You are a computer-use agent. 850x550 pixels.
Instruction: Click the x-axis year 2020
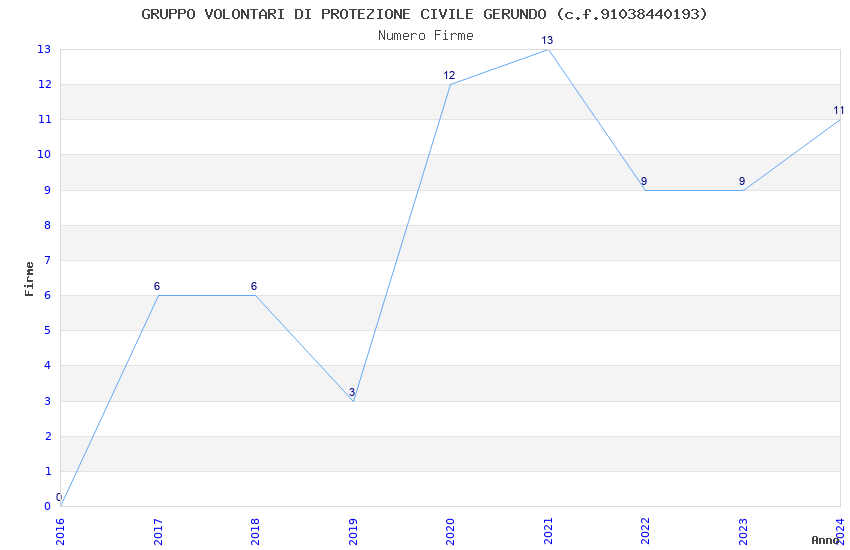tap(450, 532)
